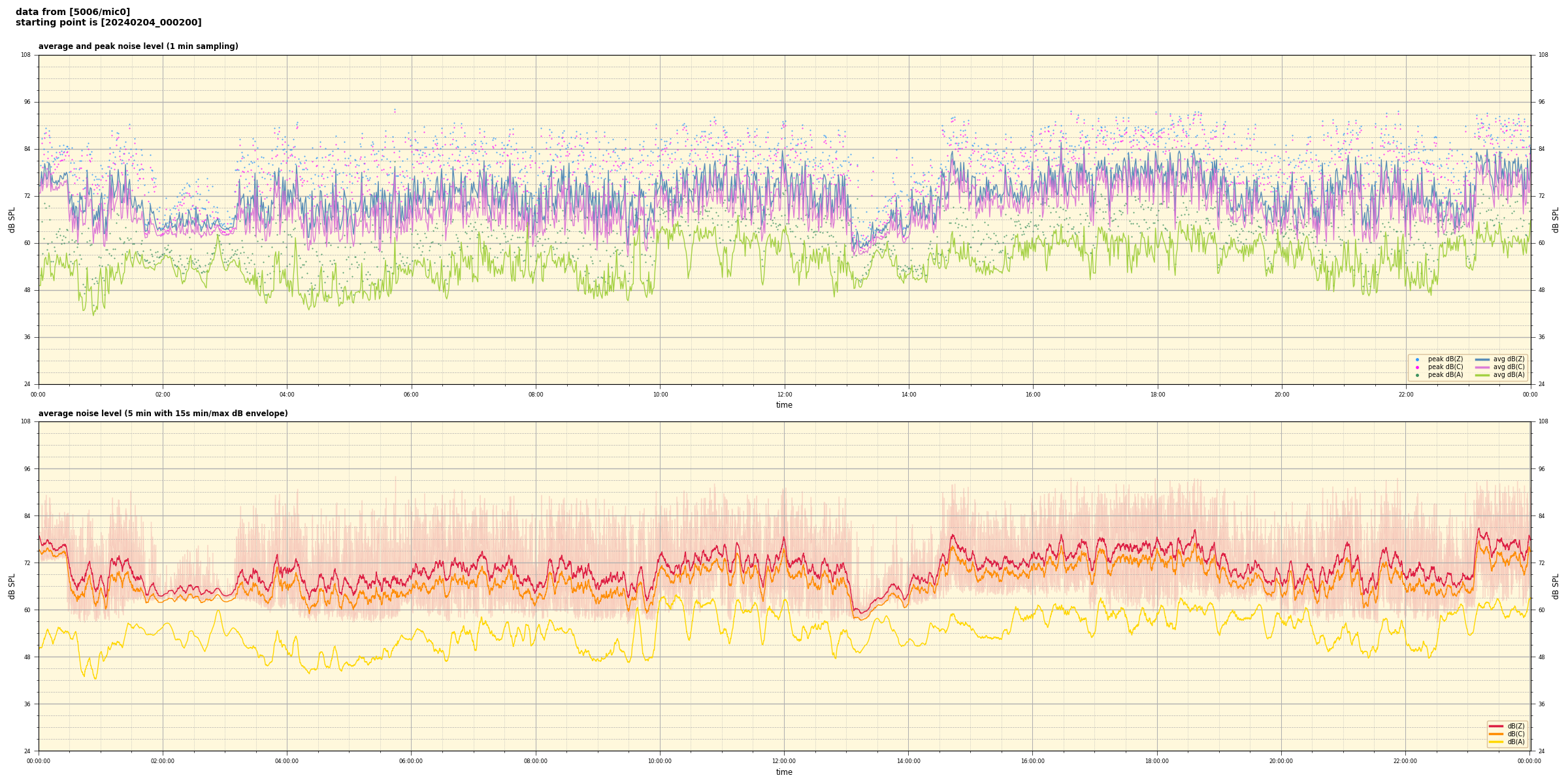1568x784 pixels.
Task: Click the orange dB(C) legend line in lower chart
Action: click(x=1495, y=734)
